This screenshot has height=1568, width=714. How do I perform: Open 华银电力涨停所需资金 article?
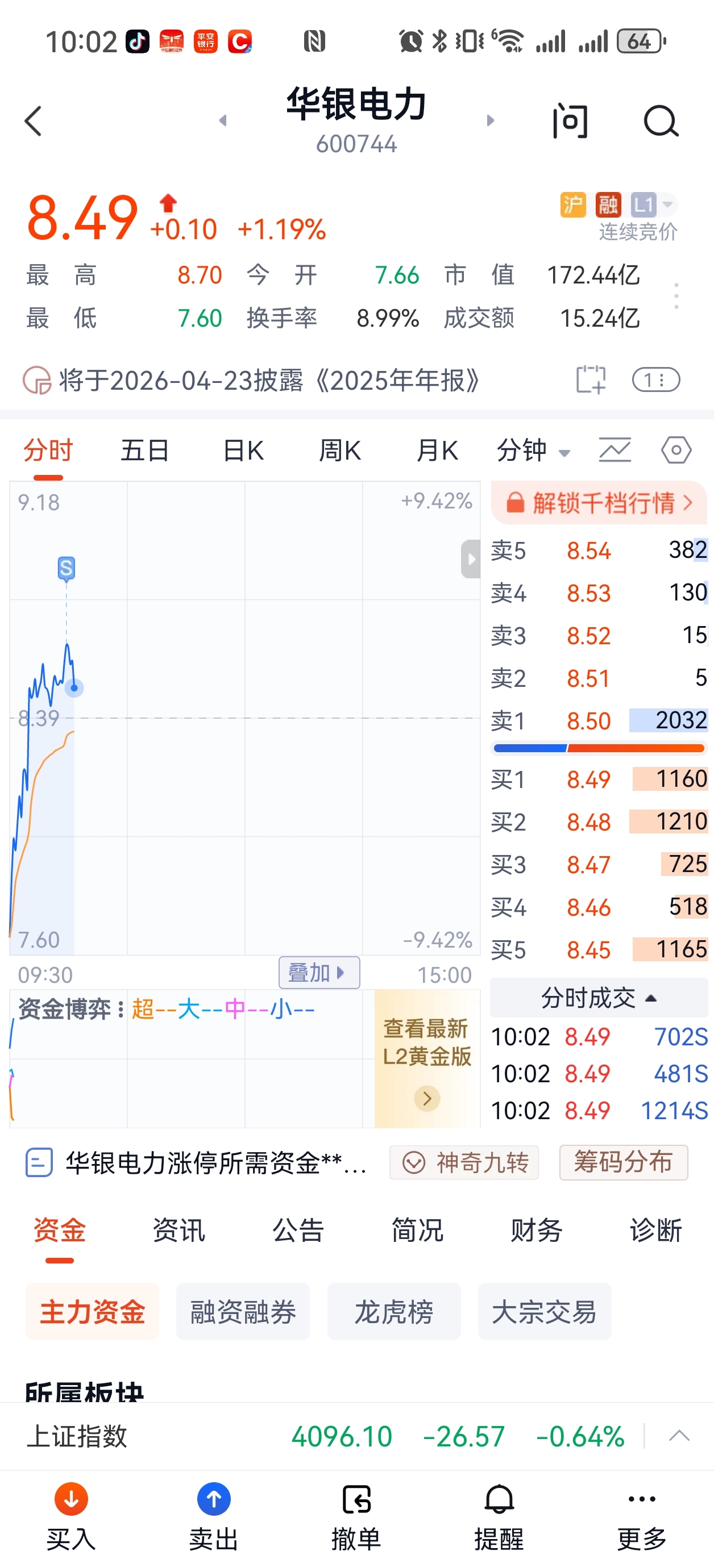coord(216,1162)
